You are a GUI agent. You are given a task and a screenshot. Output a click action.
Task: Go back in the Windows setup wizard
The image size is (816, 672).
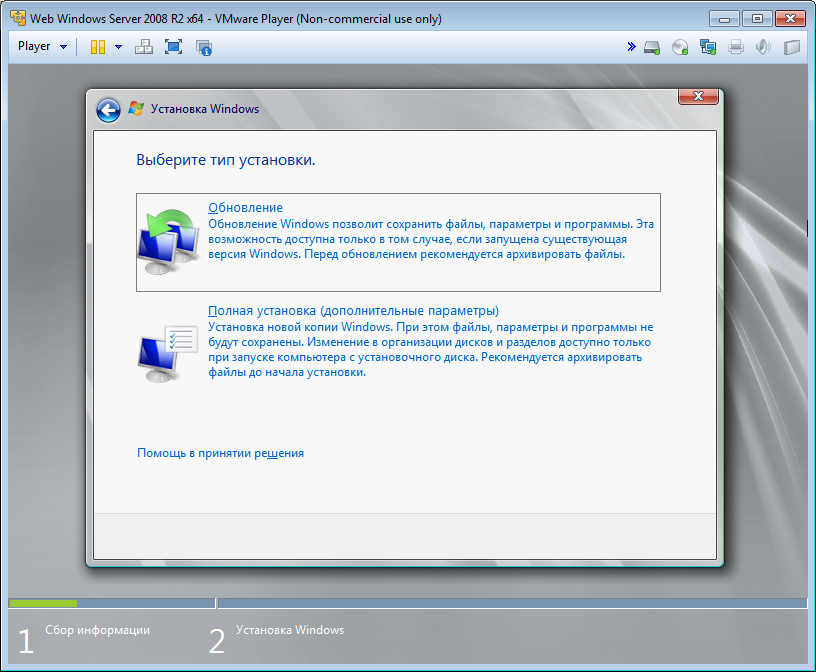108,110
